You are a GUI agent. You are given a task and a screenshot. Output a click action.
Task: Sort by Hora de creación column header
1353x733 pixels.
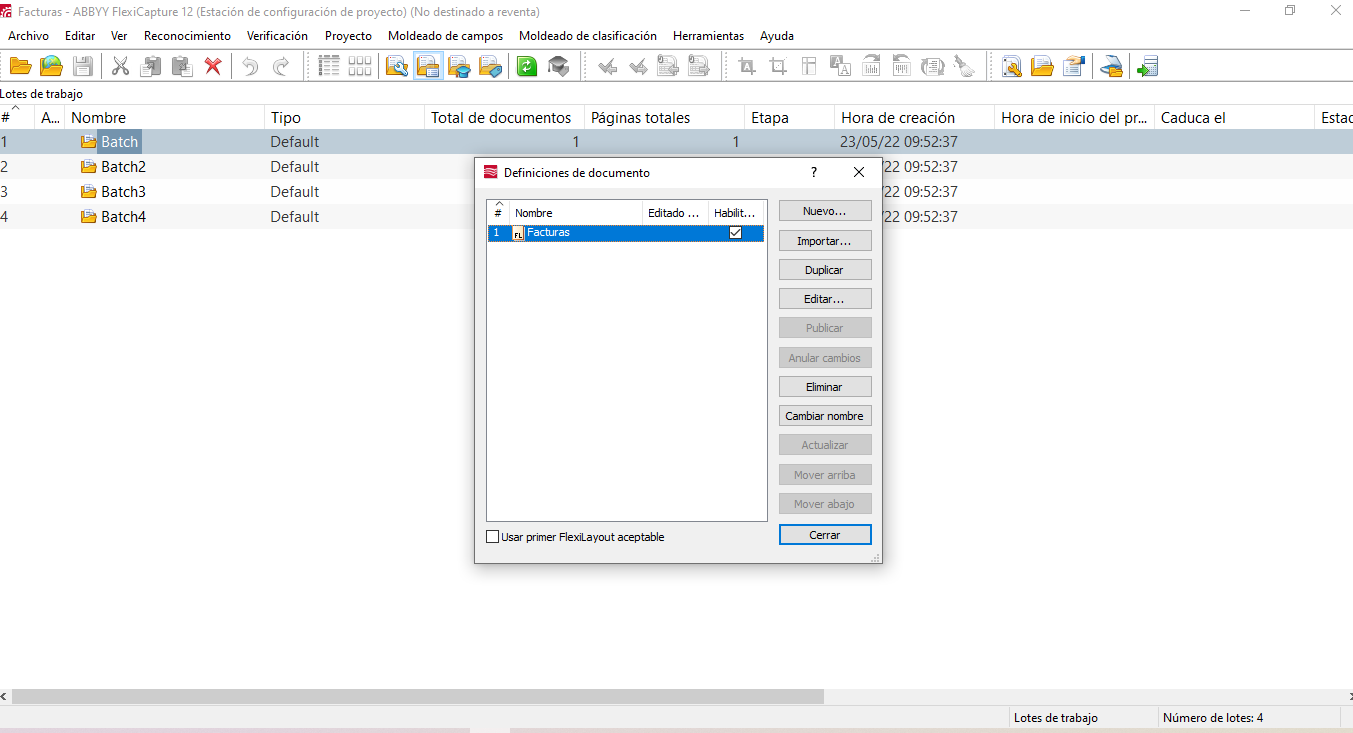[914, 118]
